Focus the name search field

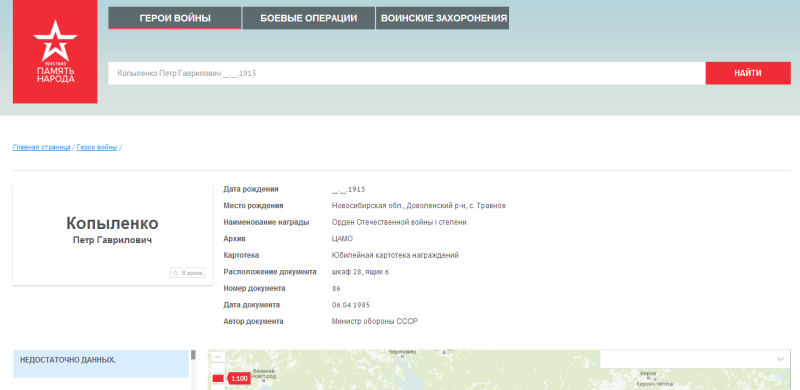407,74
